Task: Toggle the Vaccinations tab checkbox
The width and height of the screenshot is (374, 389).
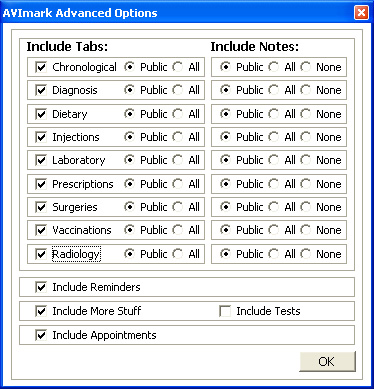Action: [41, 230]
